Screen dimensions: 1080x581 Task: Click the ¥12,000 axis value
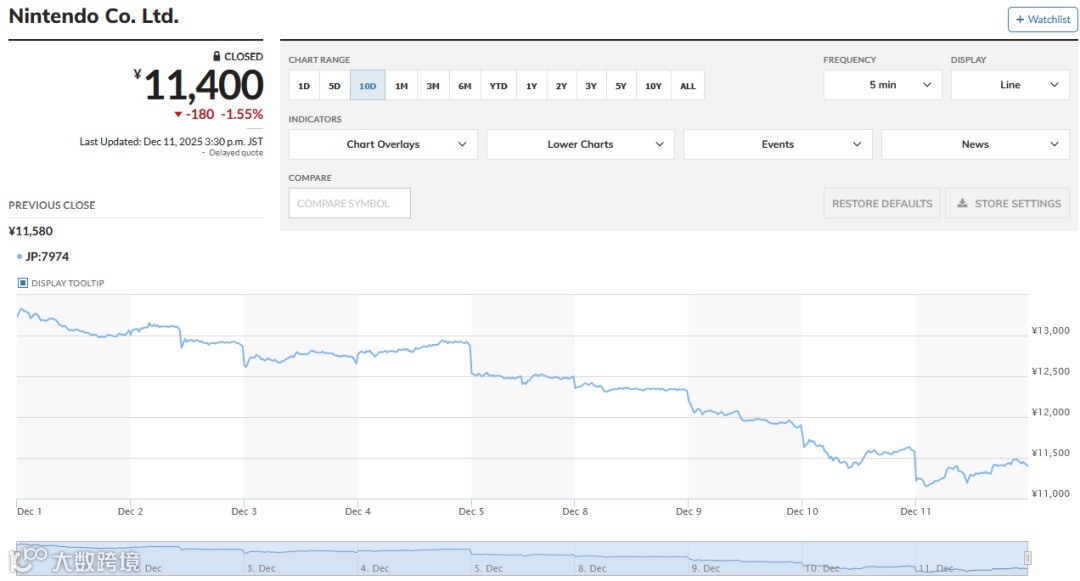(1050, 412)
